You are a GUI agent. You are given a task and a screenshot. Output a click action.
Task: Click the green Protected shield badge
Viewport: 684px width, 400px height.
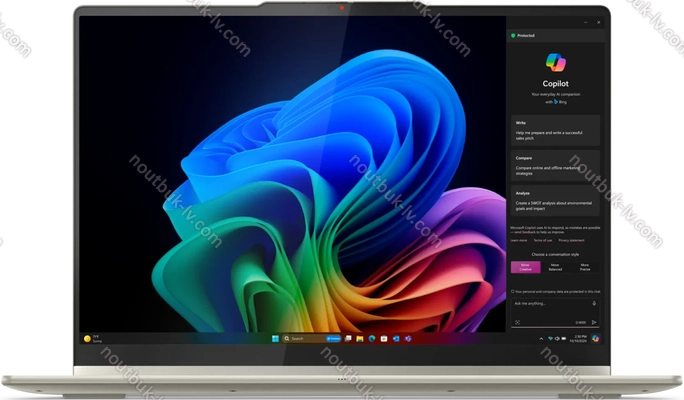[522, 35]
